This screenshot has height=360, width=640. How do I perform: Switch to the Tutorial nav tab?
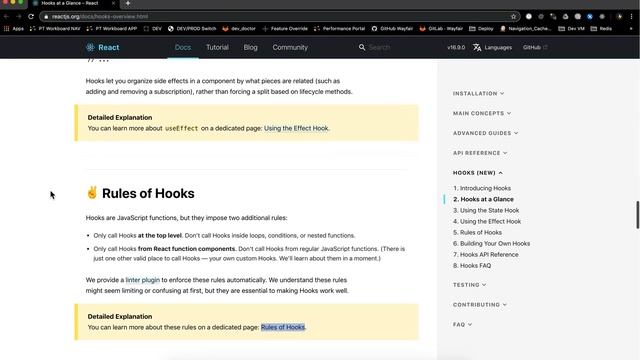click(217, 47)
